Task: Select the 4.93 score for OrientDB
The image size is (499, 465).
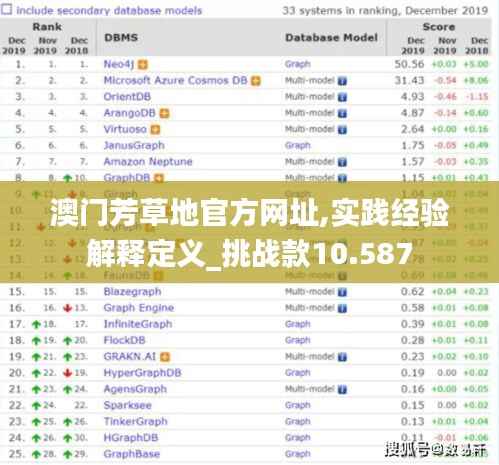Action: point(412,97)
